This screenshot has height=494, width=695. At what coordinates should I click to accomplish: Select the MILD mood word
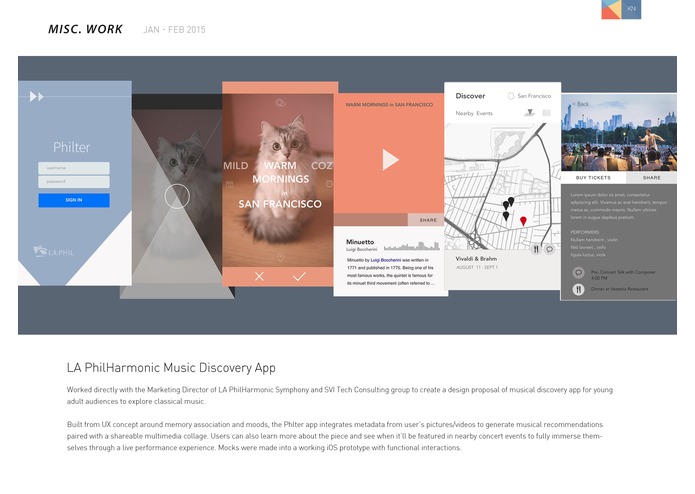pyautogui.click(x=235, y=166)
